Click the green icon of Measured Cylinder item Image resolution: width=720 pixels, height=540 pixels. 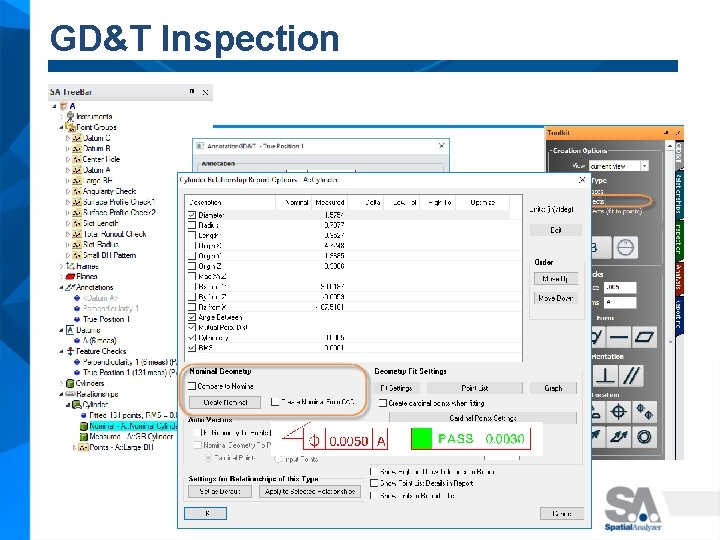[84, 437]
